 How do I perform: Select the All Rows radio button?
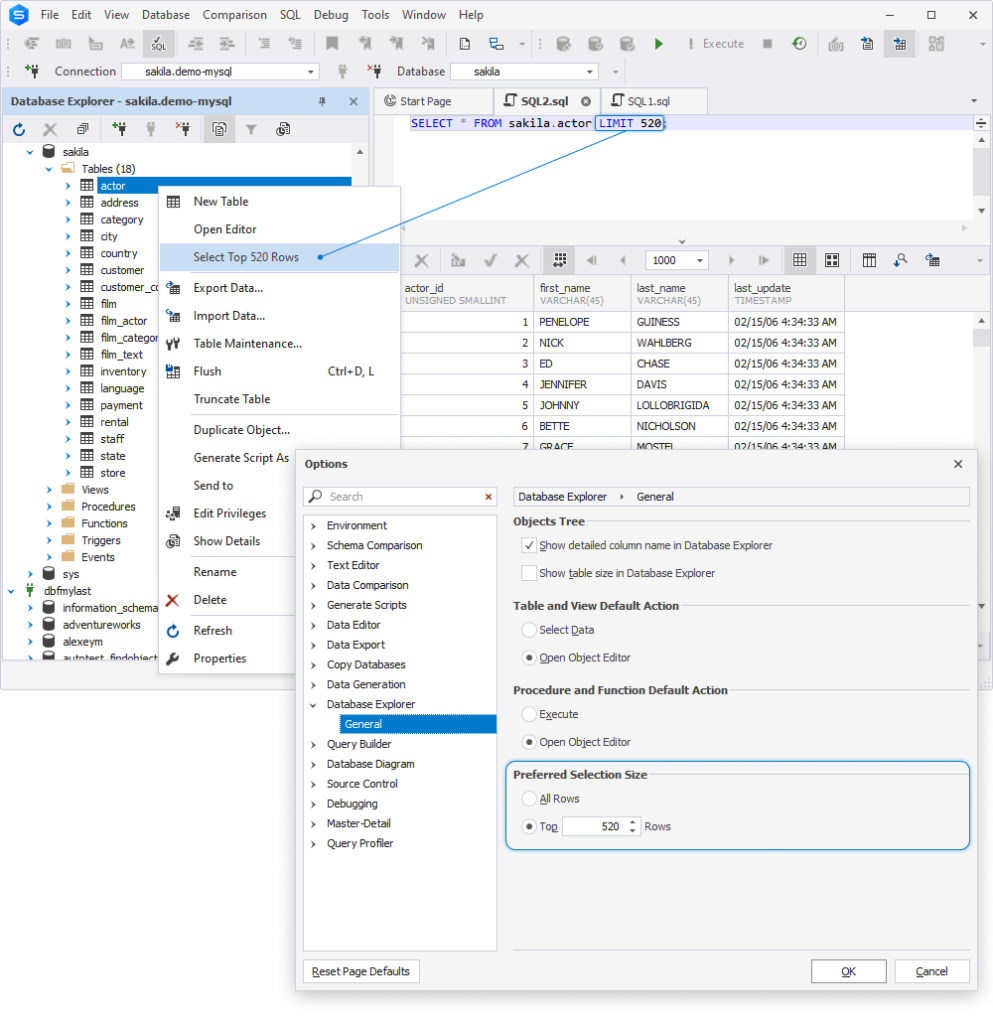(529, 799)
